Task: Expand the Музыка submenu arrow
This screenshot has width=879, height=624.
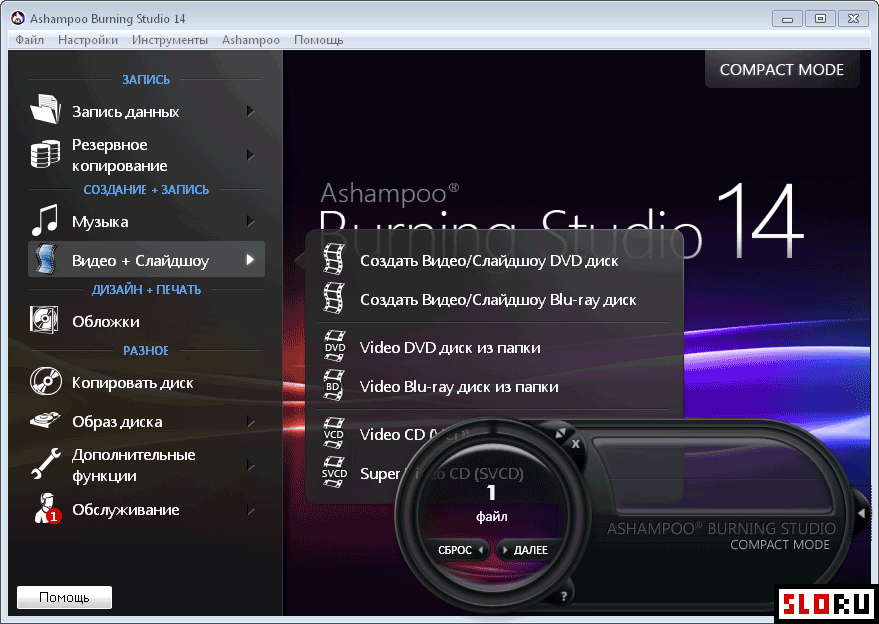Action: pyautogui.click(x=251, y=221)
